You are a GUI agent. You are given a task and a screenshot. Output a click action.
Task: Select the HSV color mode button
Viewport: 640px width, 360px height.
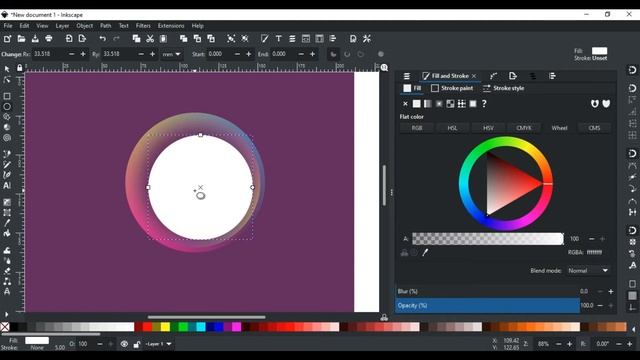[488, 128]
